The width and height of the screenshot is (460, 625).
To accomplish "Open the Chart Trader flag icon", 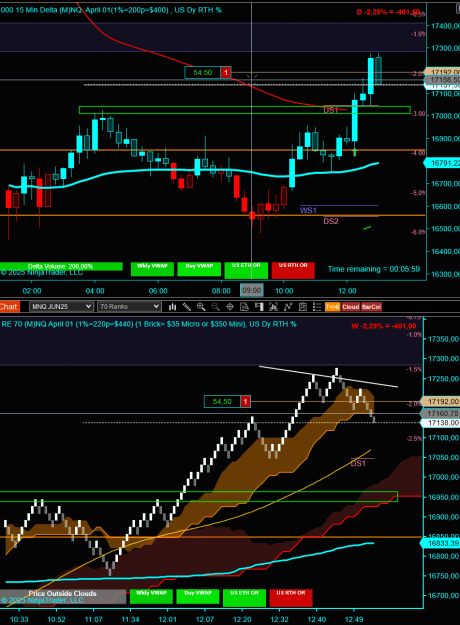I will pos(259,307).
